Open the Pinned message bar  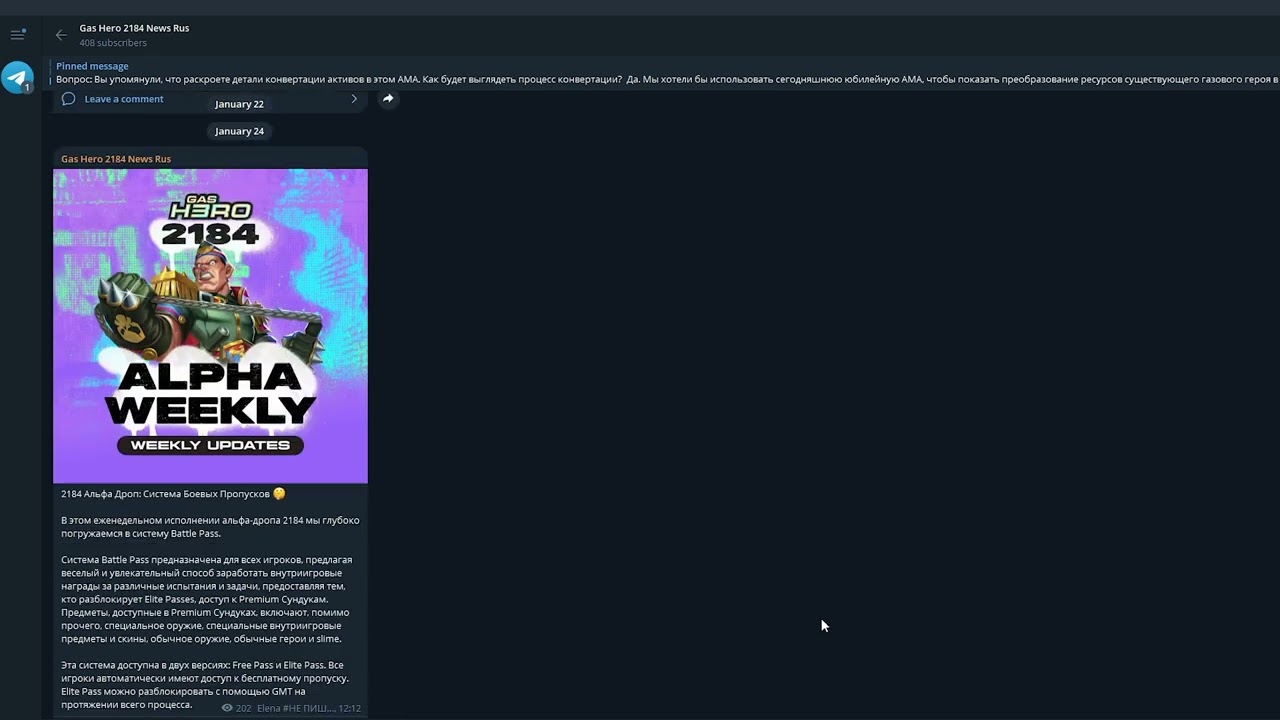tap(665, 73)
